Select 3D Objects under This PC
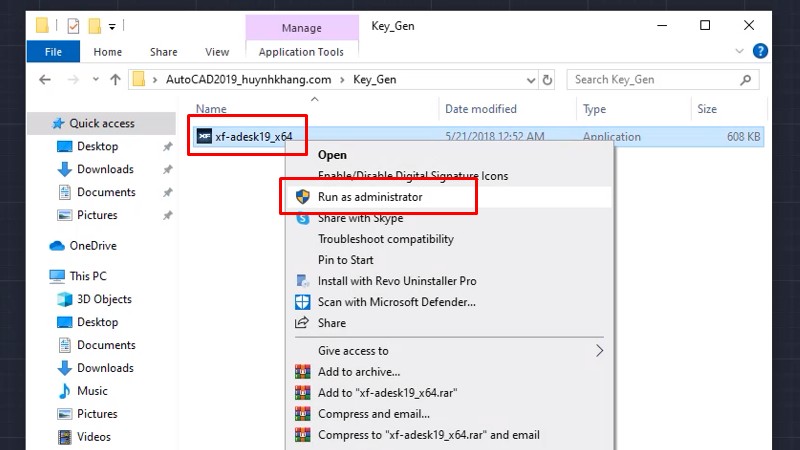800x450 pixels. (104, 299)
